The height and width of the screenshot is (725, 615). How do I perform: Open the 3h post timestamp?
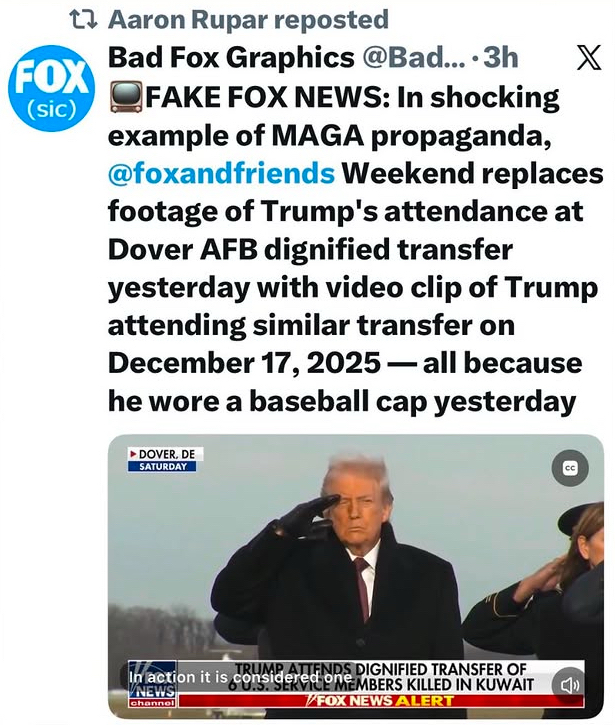pos(501,57)
